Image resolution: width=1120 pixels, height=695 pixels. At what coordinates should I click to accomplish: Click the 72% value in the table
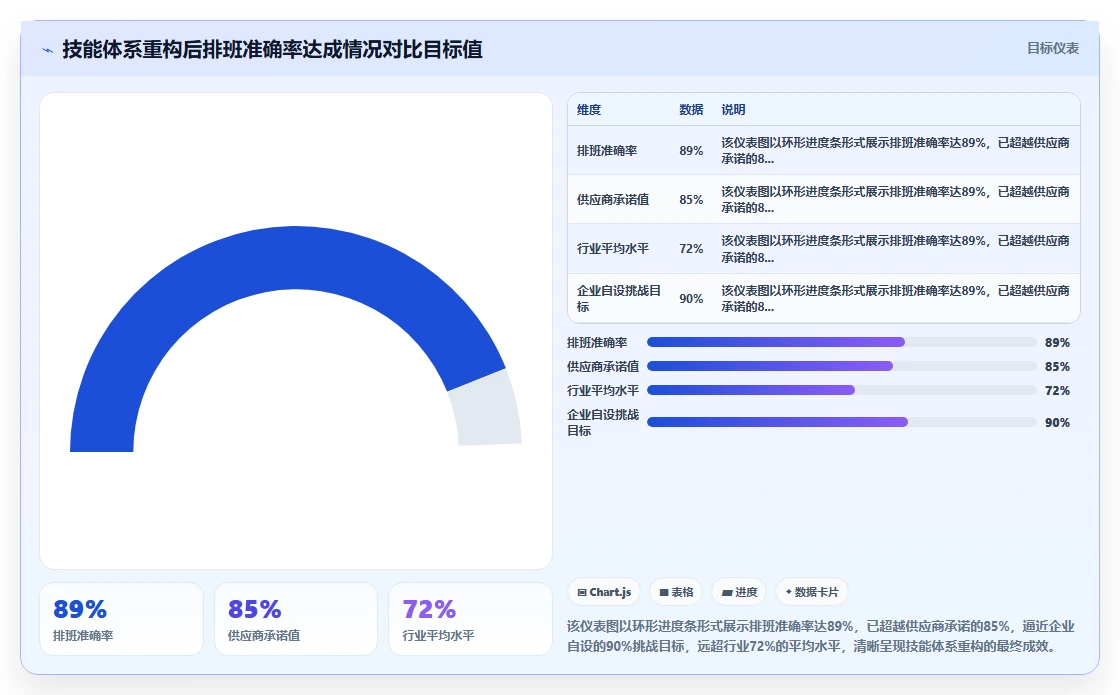(691, 249)
